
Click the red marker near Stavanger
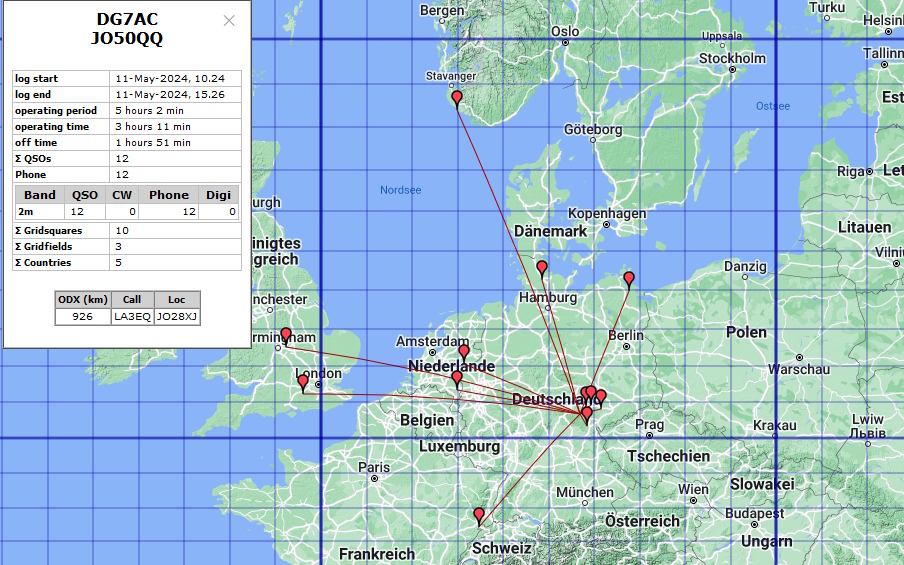point(457,98)
